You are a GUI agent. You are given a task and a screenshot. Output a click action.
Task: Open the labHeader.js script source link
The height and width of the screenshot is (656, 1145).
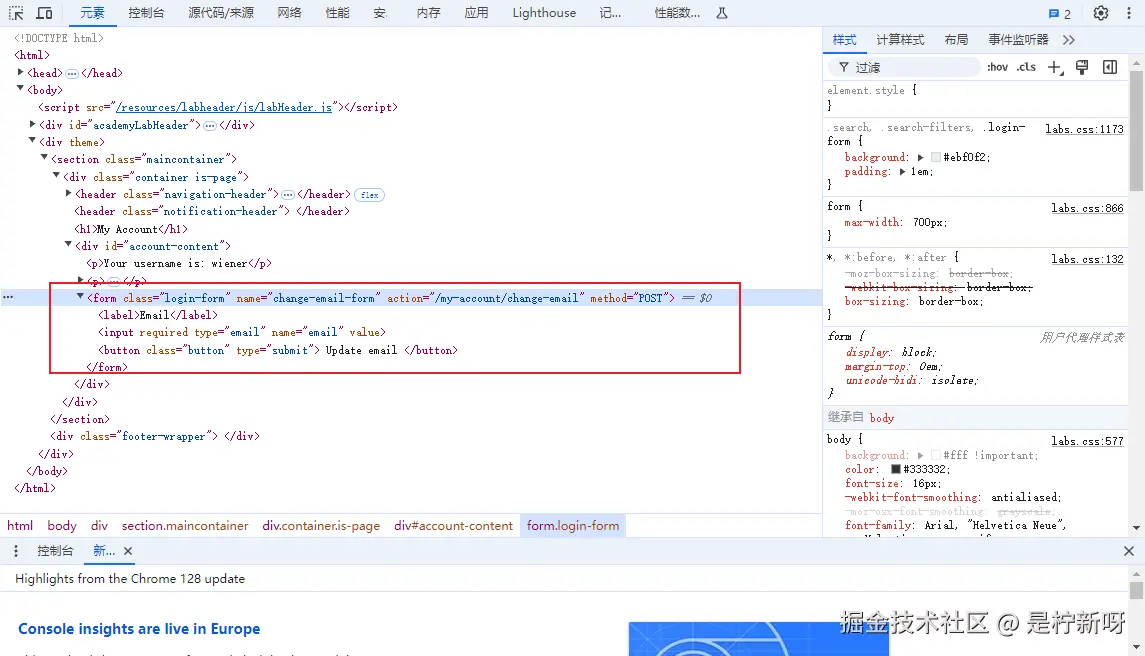point(223,107)
